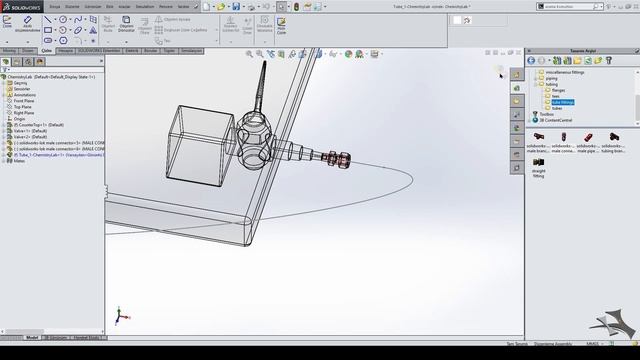Click the Print icon

pyautogui.click(x=251, y=7)
